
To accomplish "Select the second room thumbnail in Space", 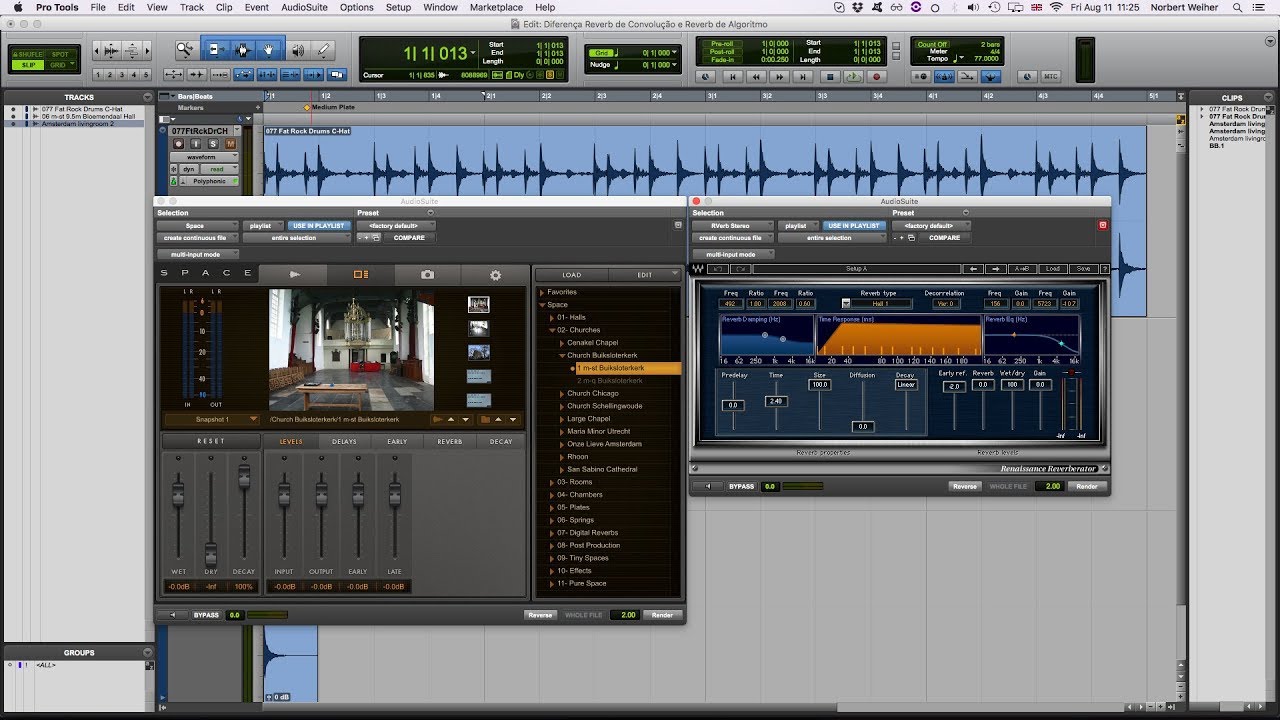I will point(479,328).
